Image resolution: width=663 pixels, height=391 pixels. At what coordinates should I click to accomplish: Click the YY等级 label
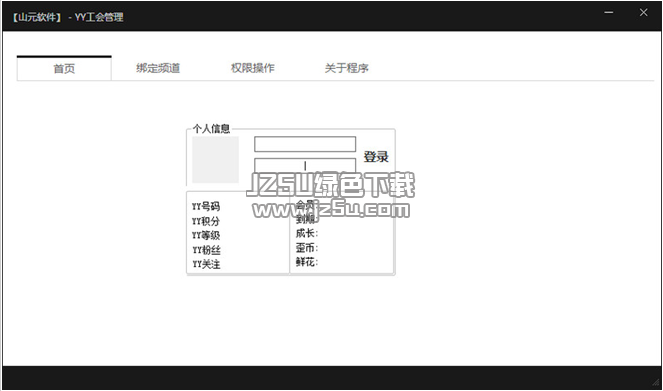tap(206, 235)
